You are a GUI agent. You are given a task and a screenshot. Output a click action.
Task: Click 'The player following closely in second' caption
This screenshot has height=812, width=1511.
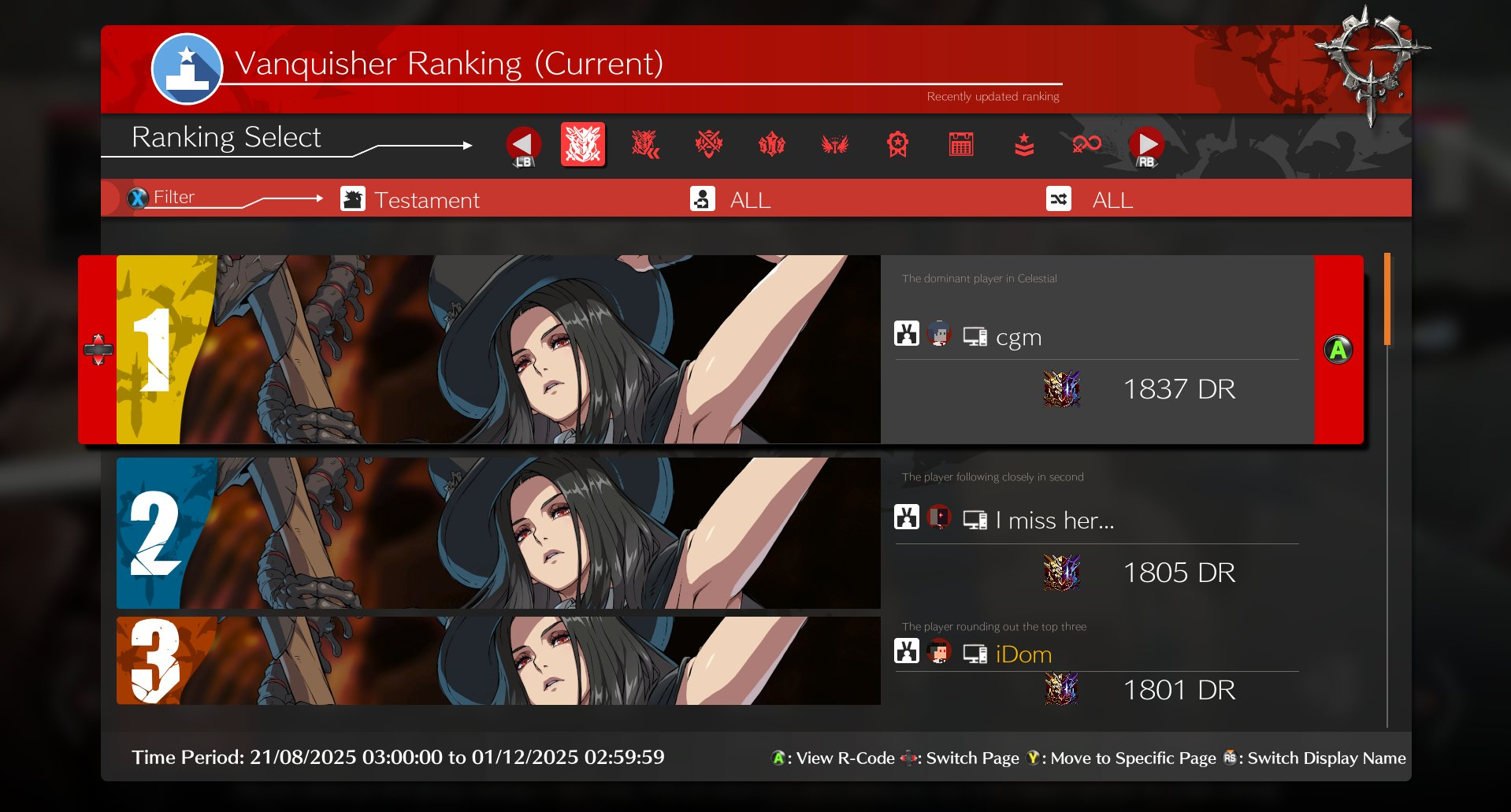[x=993, y=477]
